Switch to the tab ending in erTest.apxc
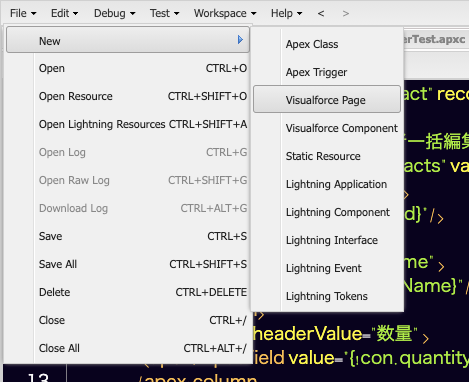 434,39
